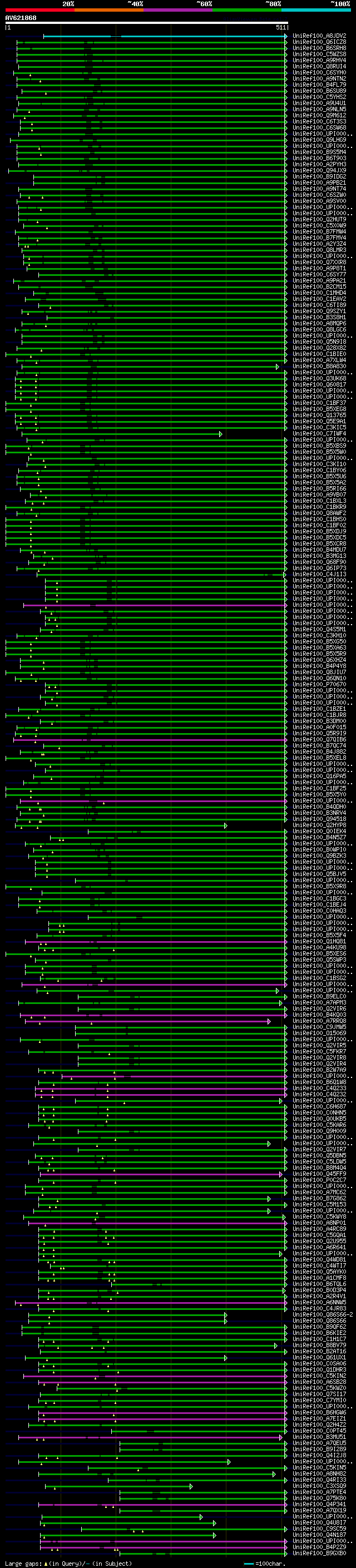The height and width of the screenshot is (1568, 356).
Task: Open hit UniRef100_Q9BZK3
Action: click(319, 855)
